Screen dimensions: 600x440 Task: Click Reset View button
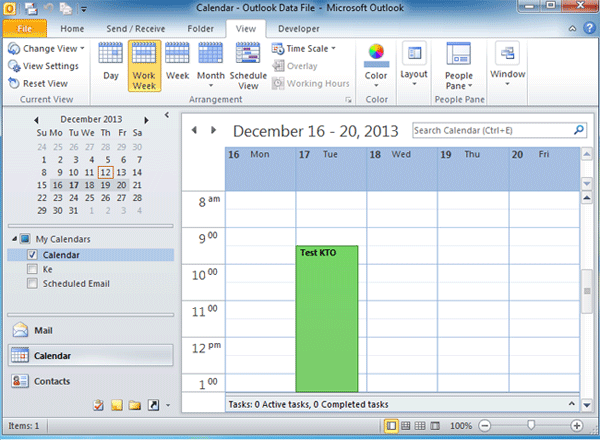38,83
